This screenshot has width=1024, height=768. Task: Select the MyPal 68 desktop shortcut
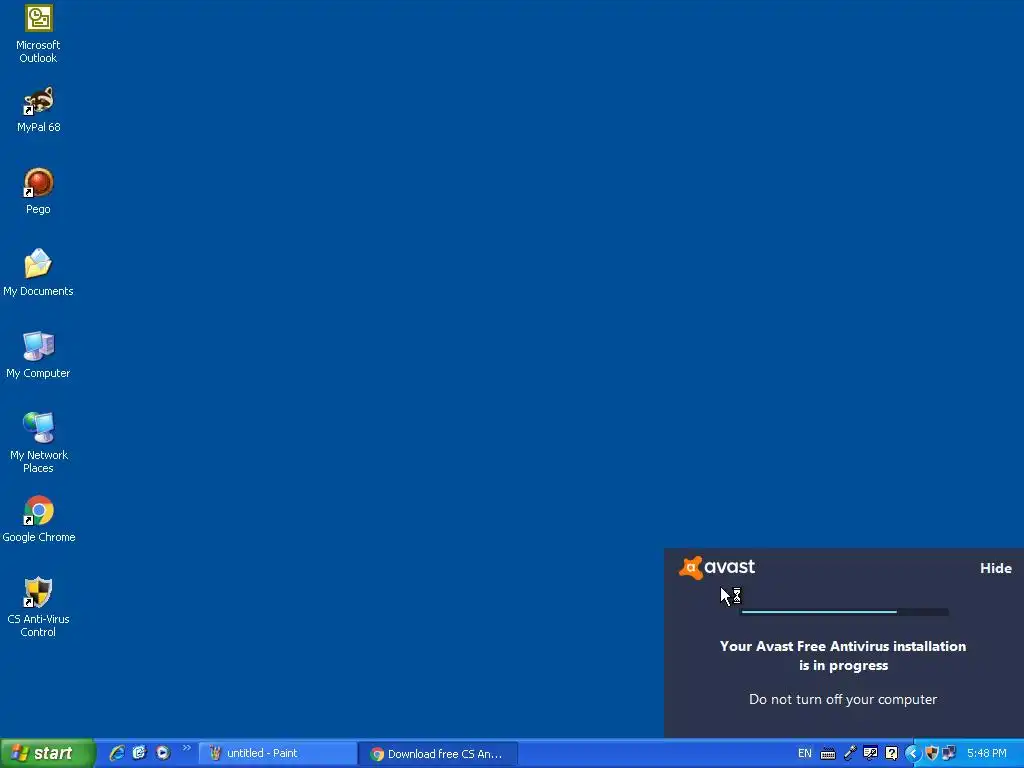coord(38,109)
